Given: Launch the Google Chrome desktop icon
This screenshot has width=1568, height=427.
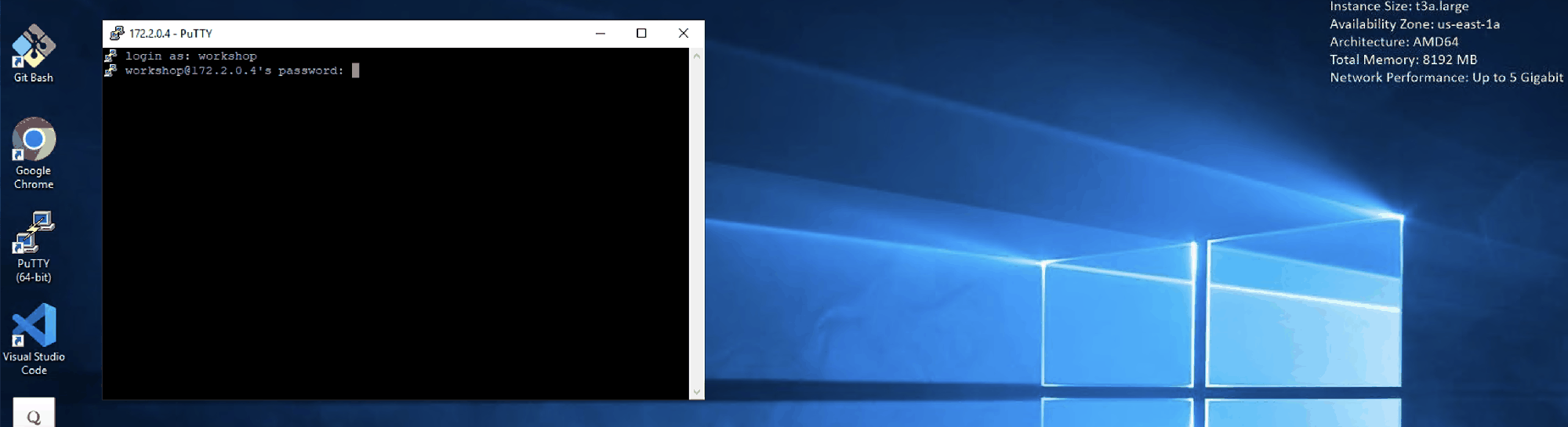Looking at the screenshot, I should tap(34, 154).
